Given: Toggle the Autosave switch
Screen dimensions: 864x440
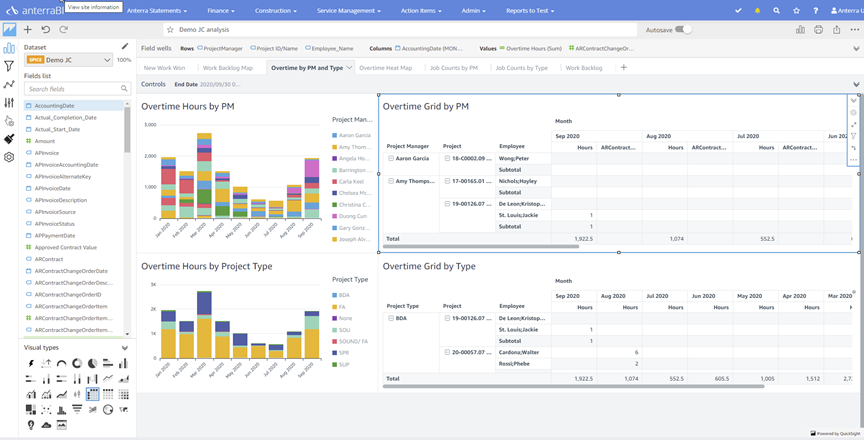Looking at the screenshot, I should (x=683, y=30).
